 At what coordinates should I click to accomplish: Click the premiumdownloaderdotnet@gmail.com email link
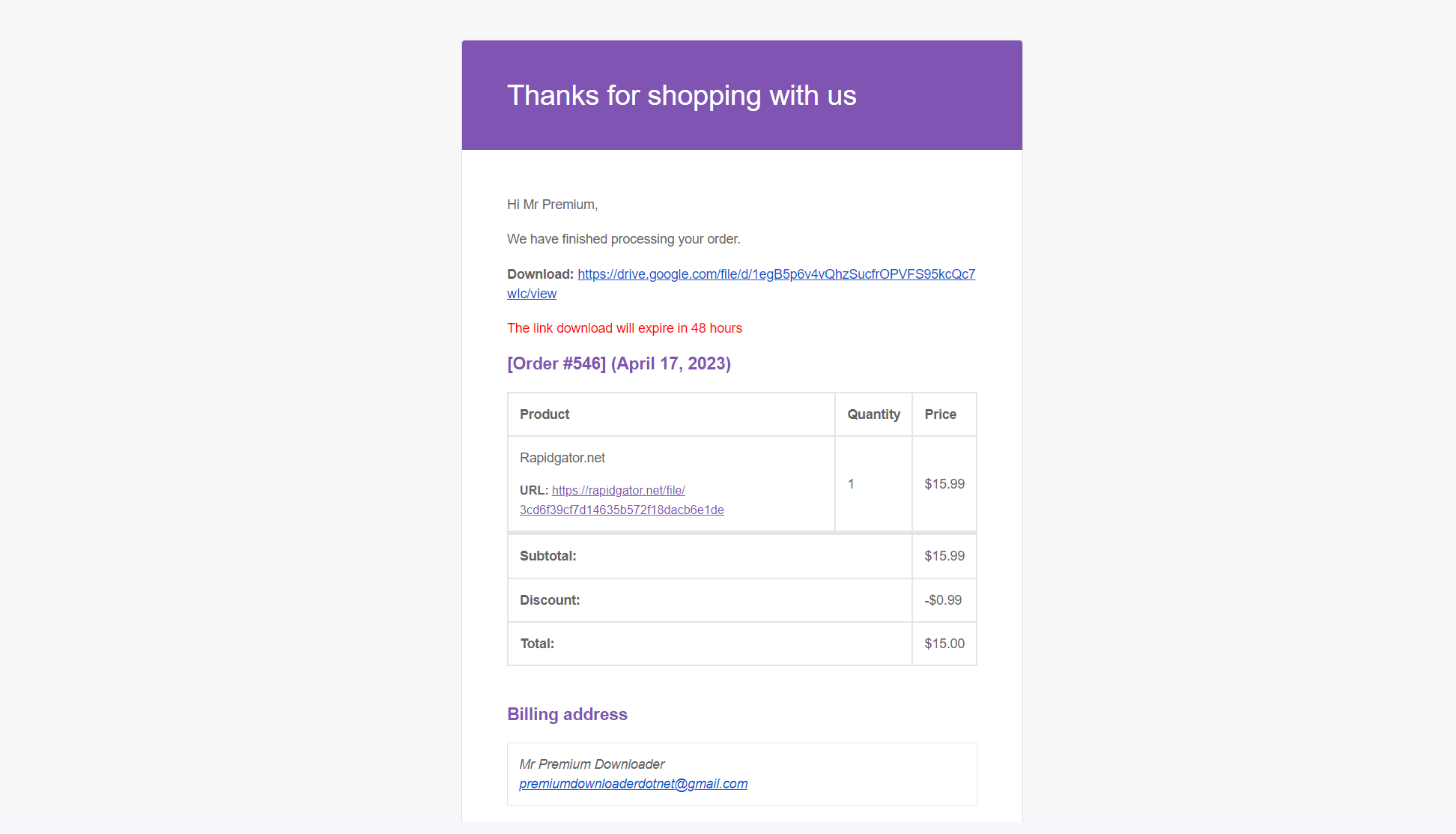pyautogui.click(x=633, y=784)
